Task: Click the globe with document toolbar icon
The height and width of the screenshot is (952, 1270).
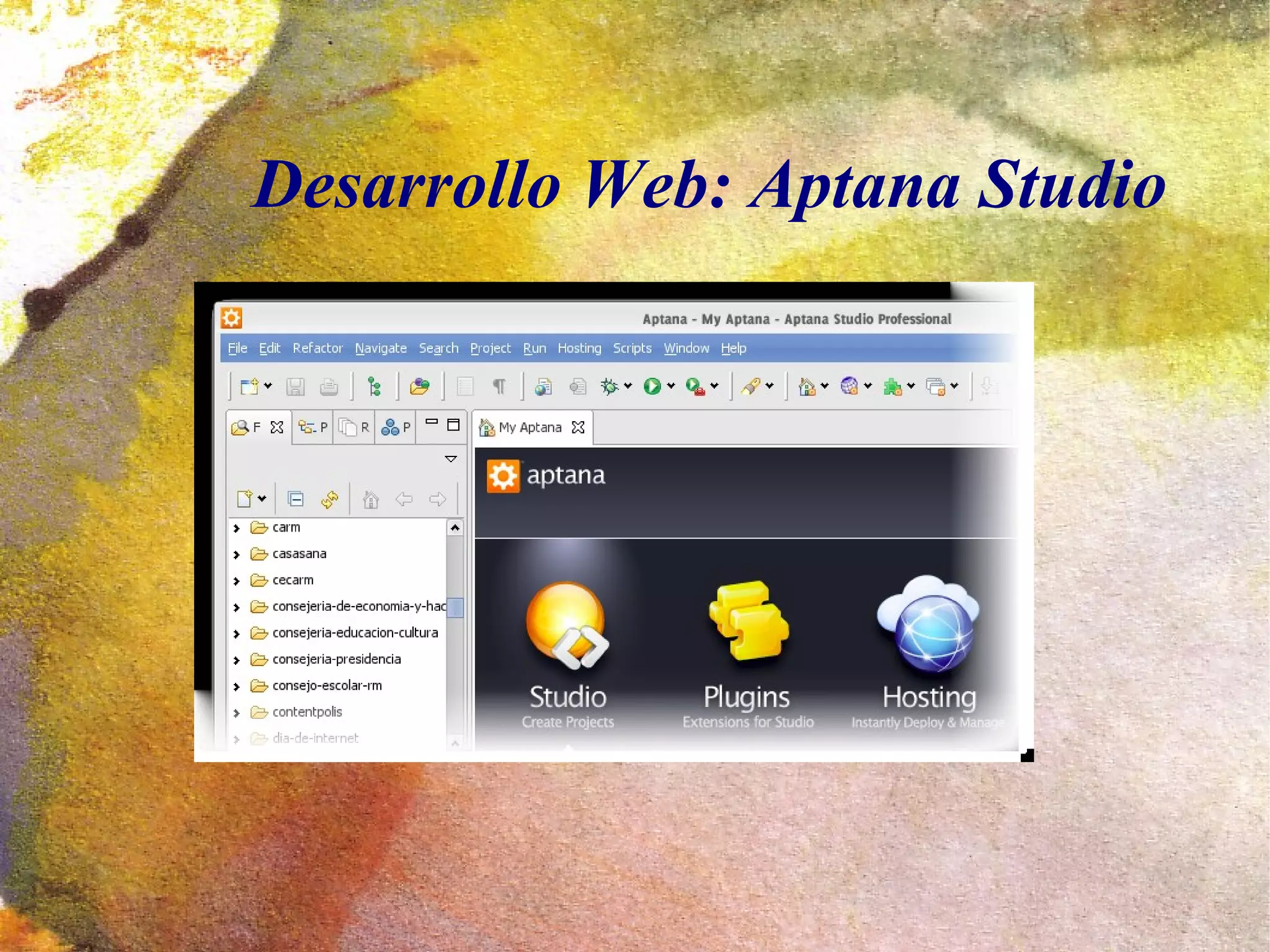Action: tap(543, 387)
